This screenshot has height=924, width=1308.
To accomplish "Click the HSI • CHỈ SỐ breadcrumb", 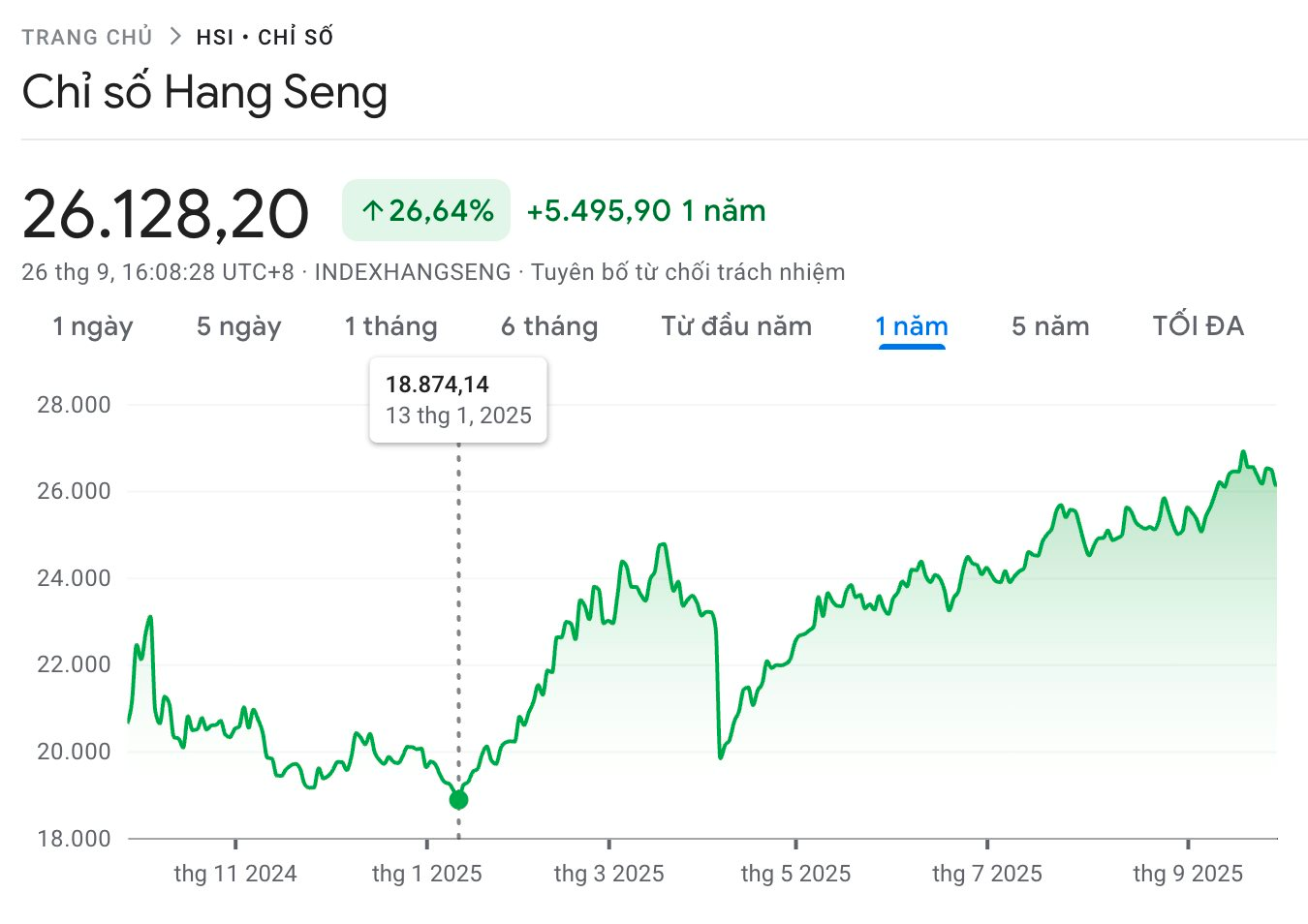I will point(265,37).
